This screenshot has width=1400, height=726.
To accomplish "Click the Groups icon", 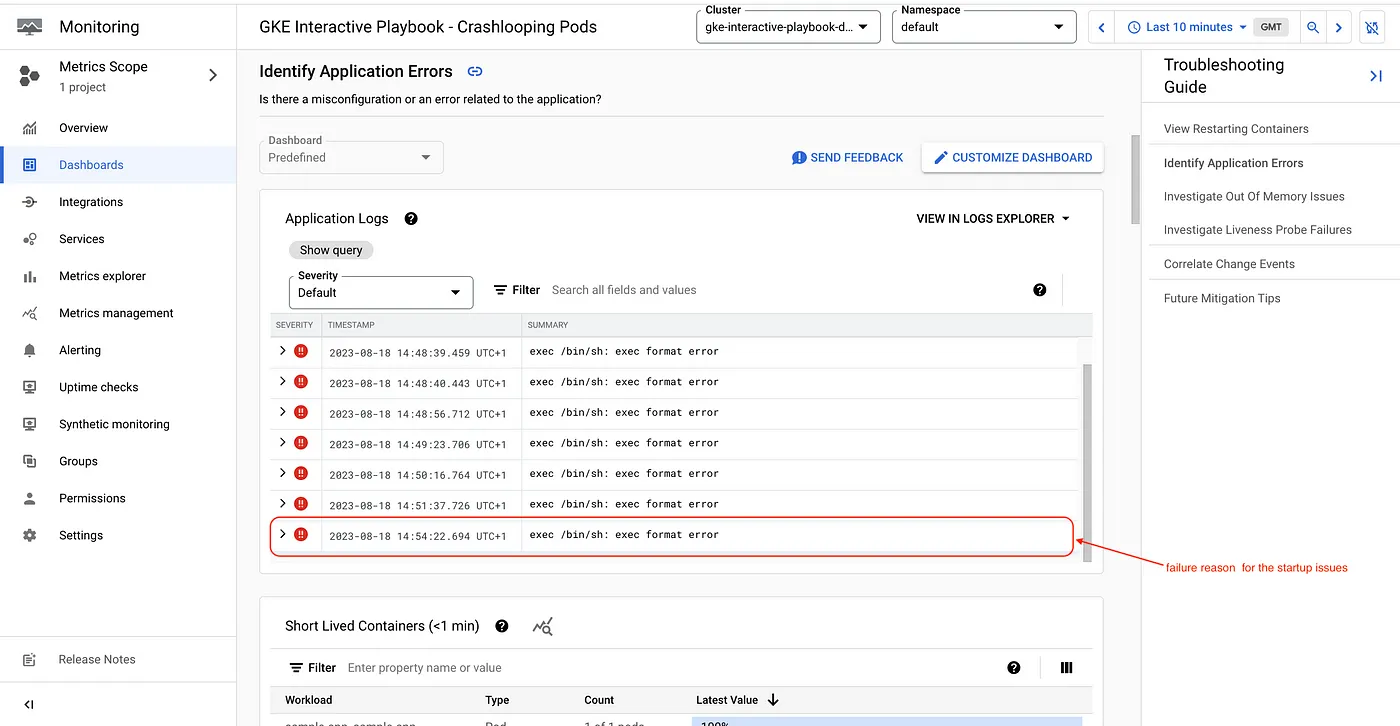I will 30,461.
